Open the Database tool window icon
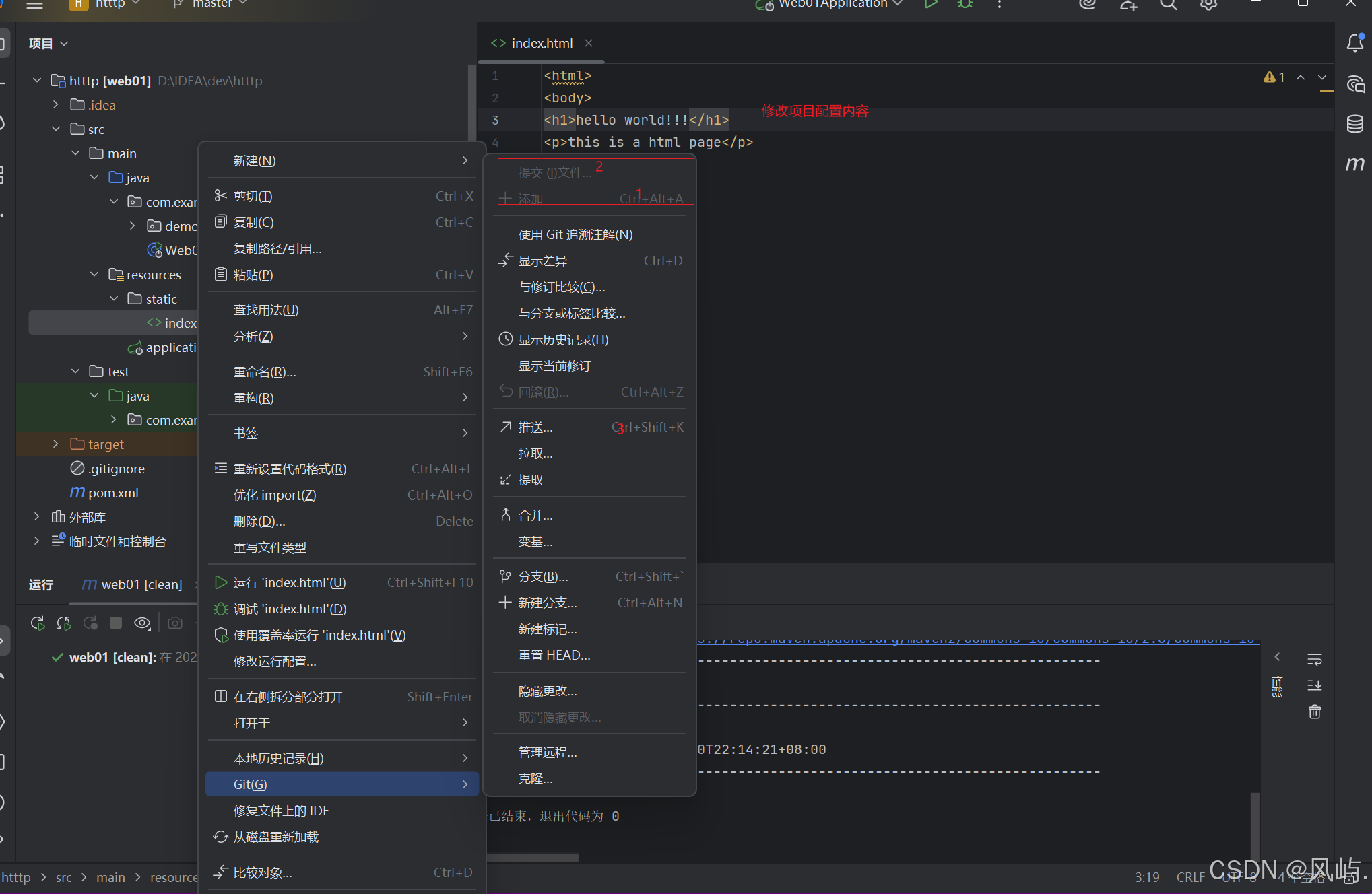This screenshot has height=894, width=1372. click(x=1354, y=124)
